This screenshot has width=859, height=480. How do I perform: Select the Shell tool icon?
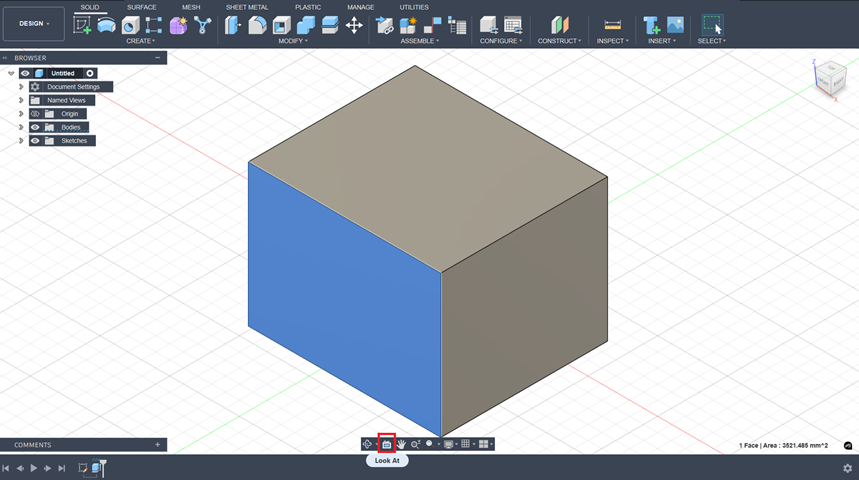(x=282, y=25)
